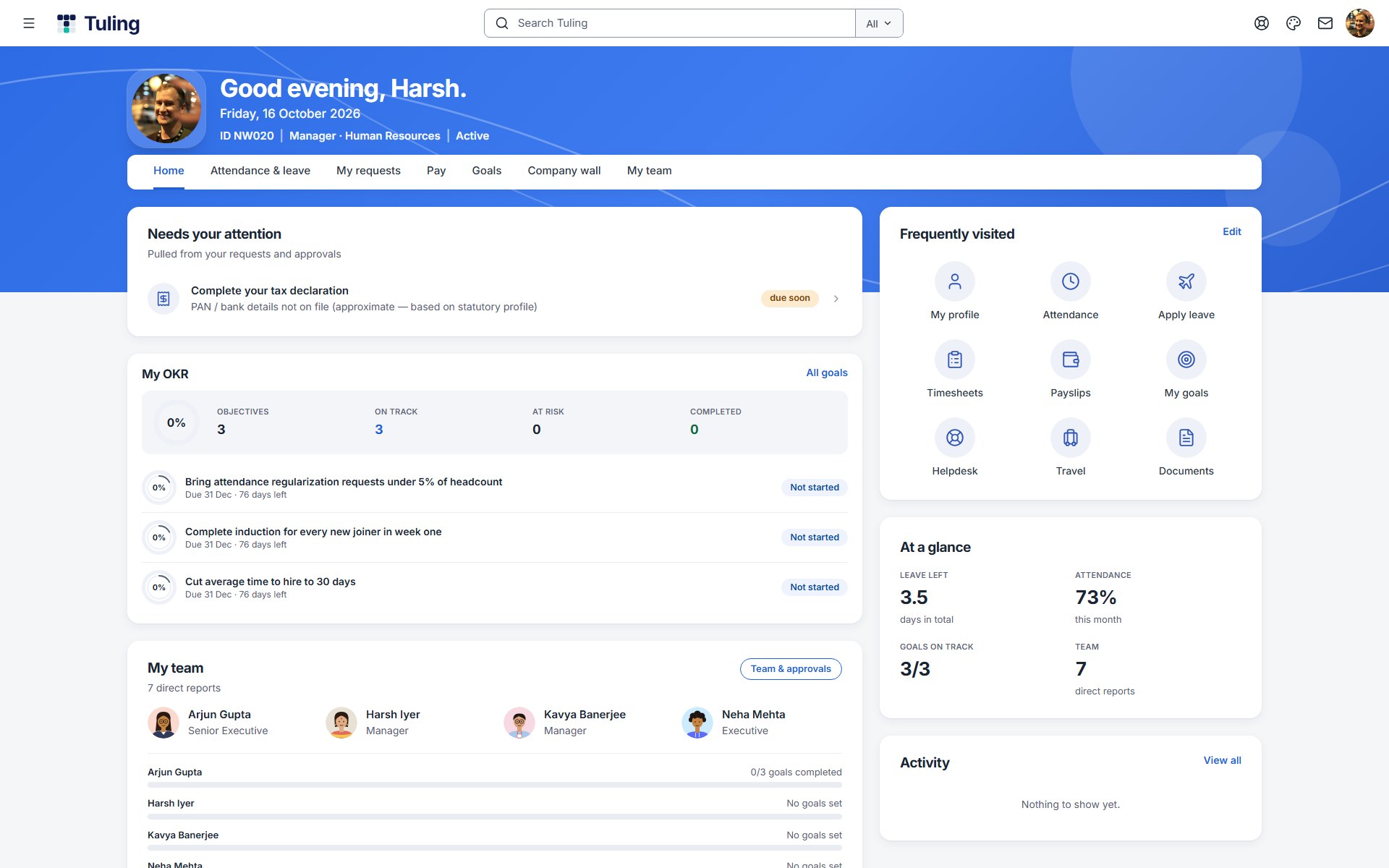Click Edit in Frequently visited

1232,231
